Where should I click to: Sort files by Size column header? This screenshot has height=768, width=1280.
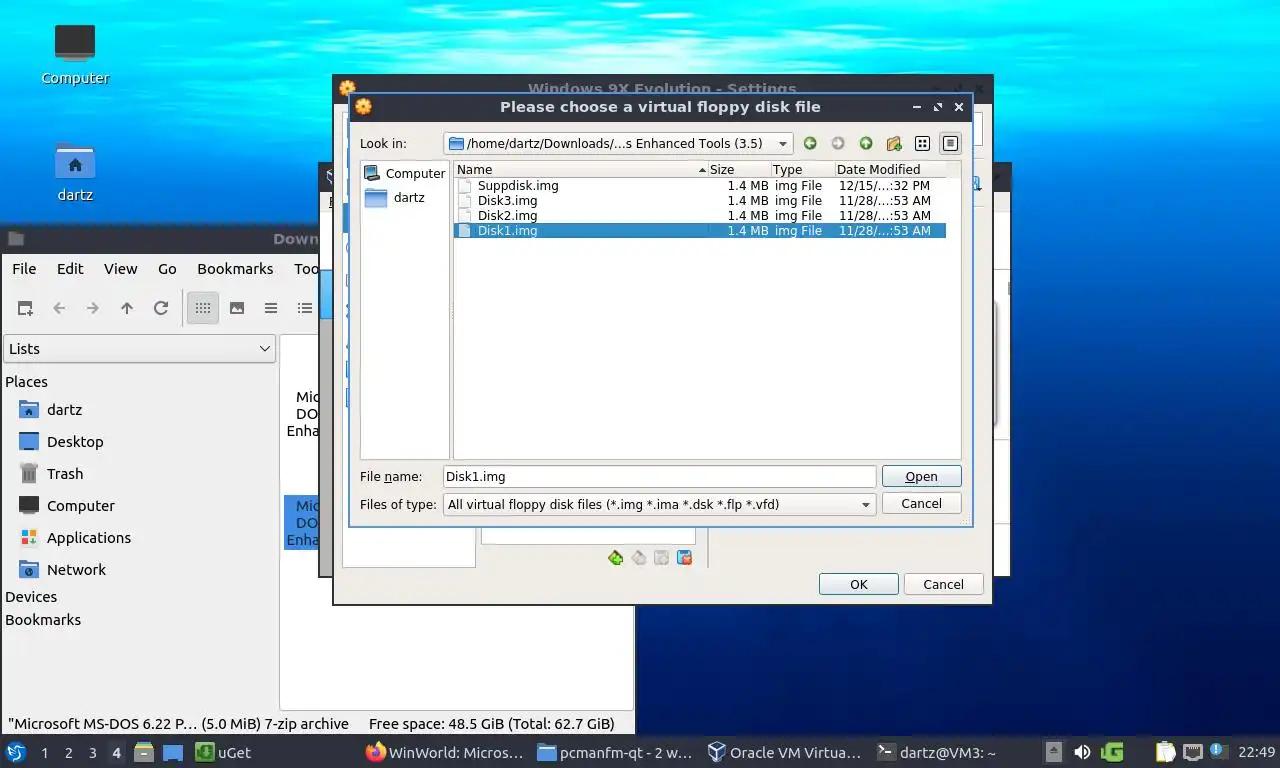pyautogui.click(x=739, y=169)
